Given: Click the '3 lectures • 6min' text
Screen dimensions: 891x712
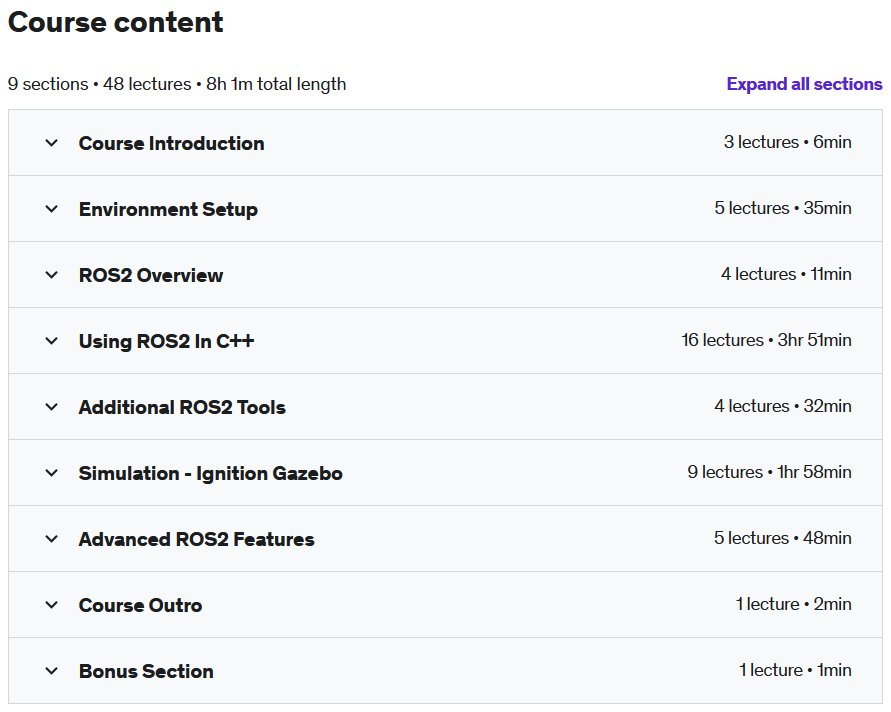Looking at the screenshot, I should click(788, 142).
